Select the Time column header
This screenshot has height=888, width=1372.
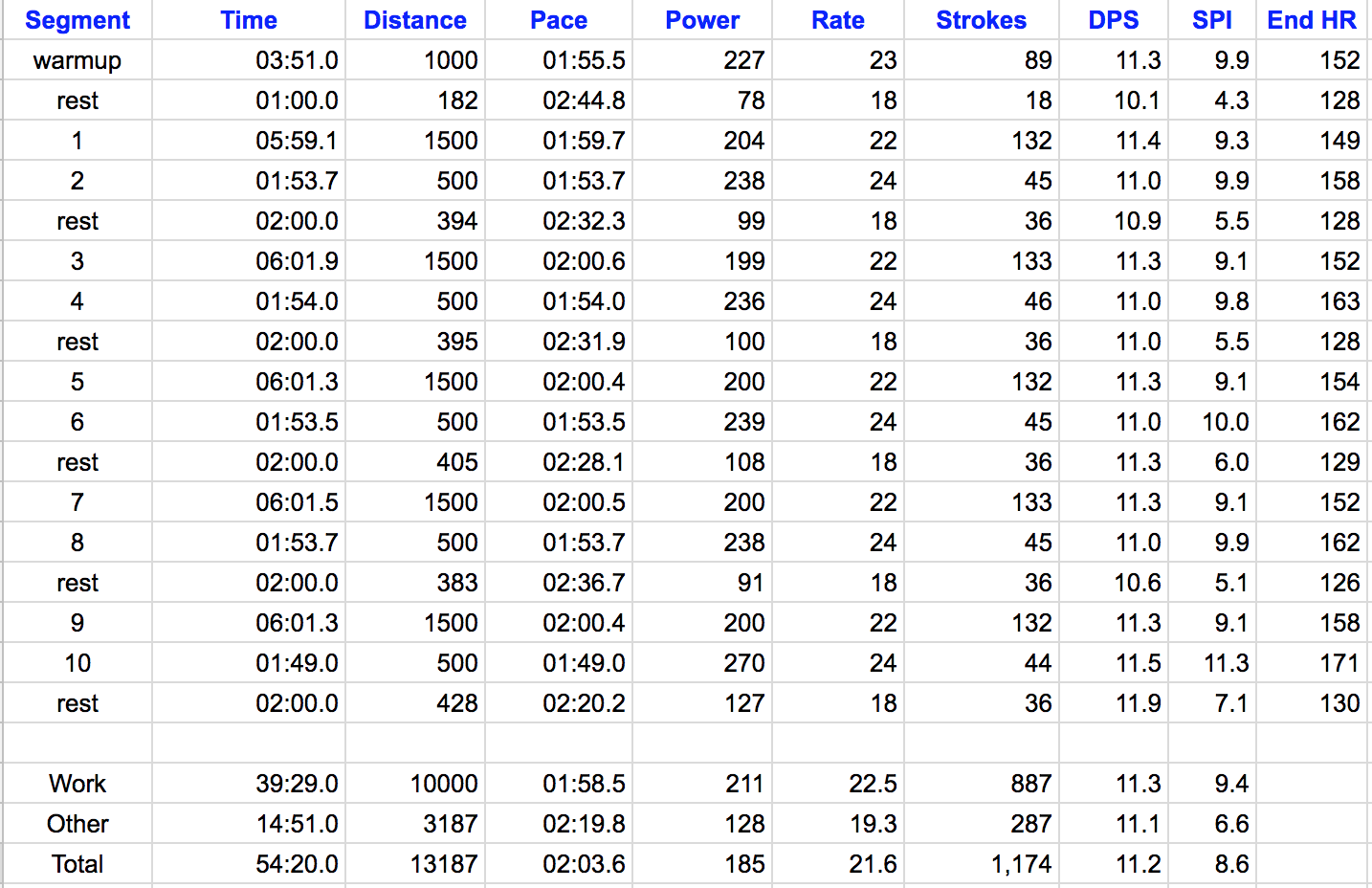coord(249,20)
